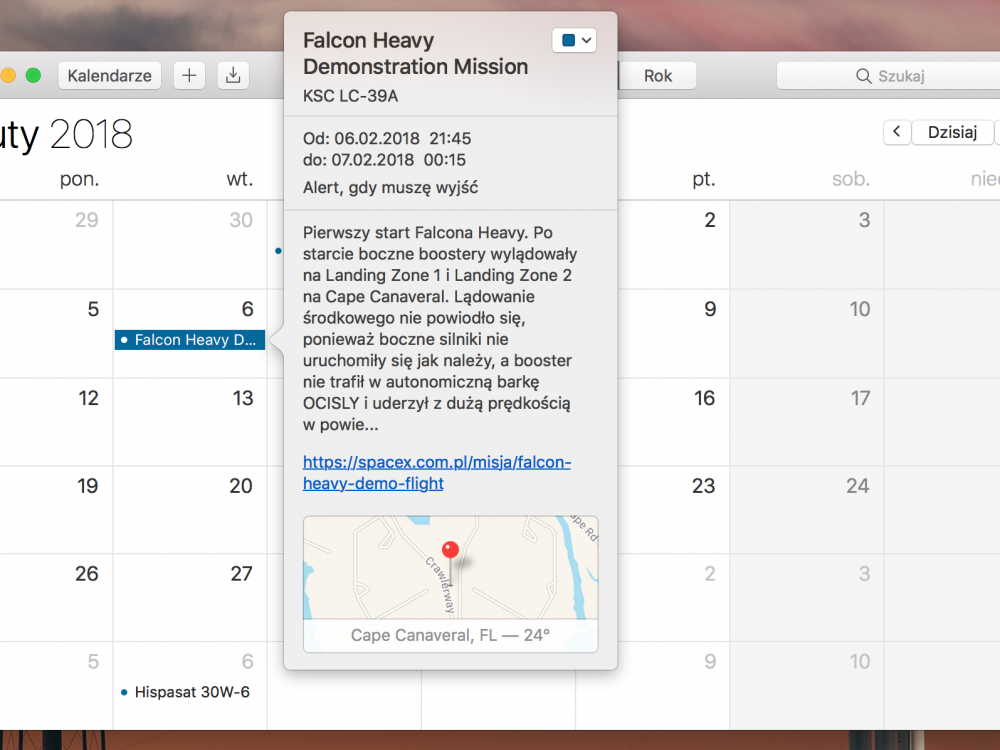Click the magnifier icon in search bar
The height and width of the screenshot is (750, 1000).
863,76
